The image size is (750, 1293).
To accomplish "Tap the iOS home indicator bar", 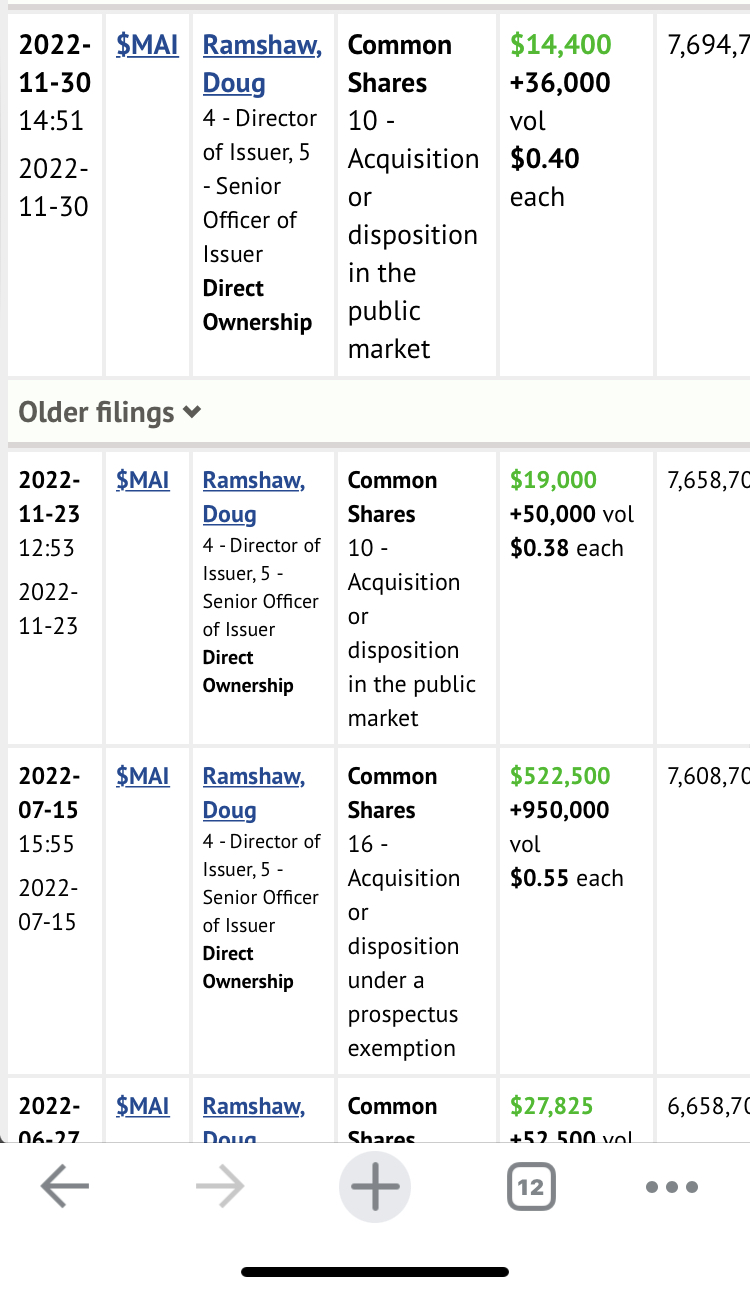I will tap(375, 1273).
